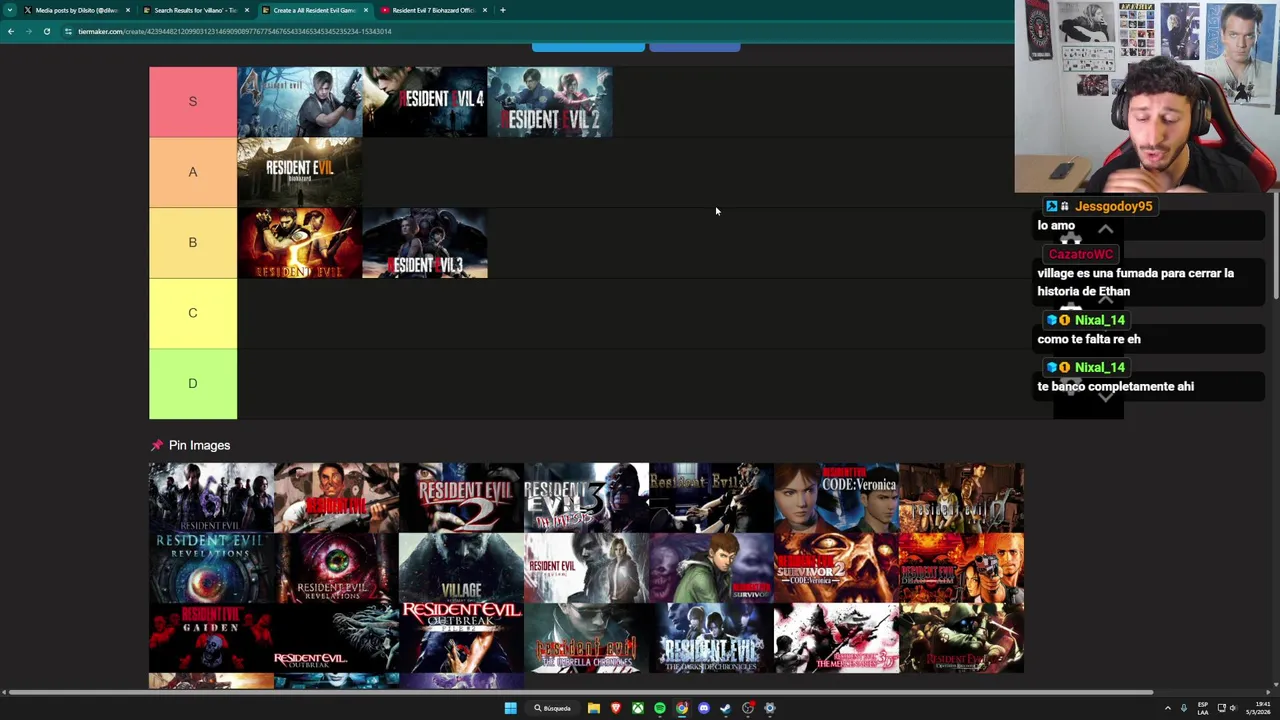Pick the original Resident Evil 2 cover
This screenshot has height=720, width=1280.
[461, 497]
